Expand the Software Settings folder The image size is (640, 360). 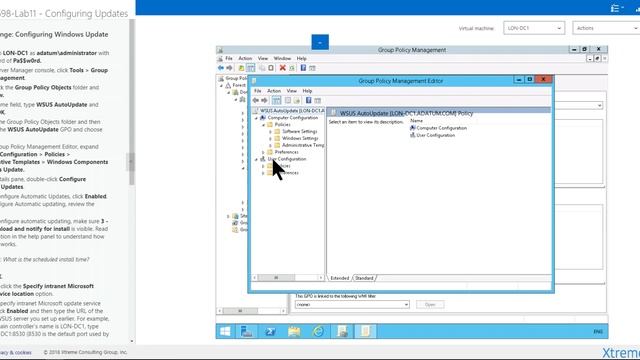[270, 131]
